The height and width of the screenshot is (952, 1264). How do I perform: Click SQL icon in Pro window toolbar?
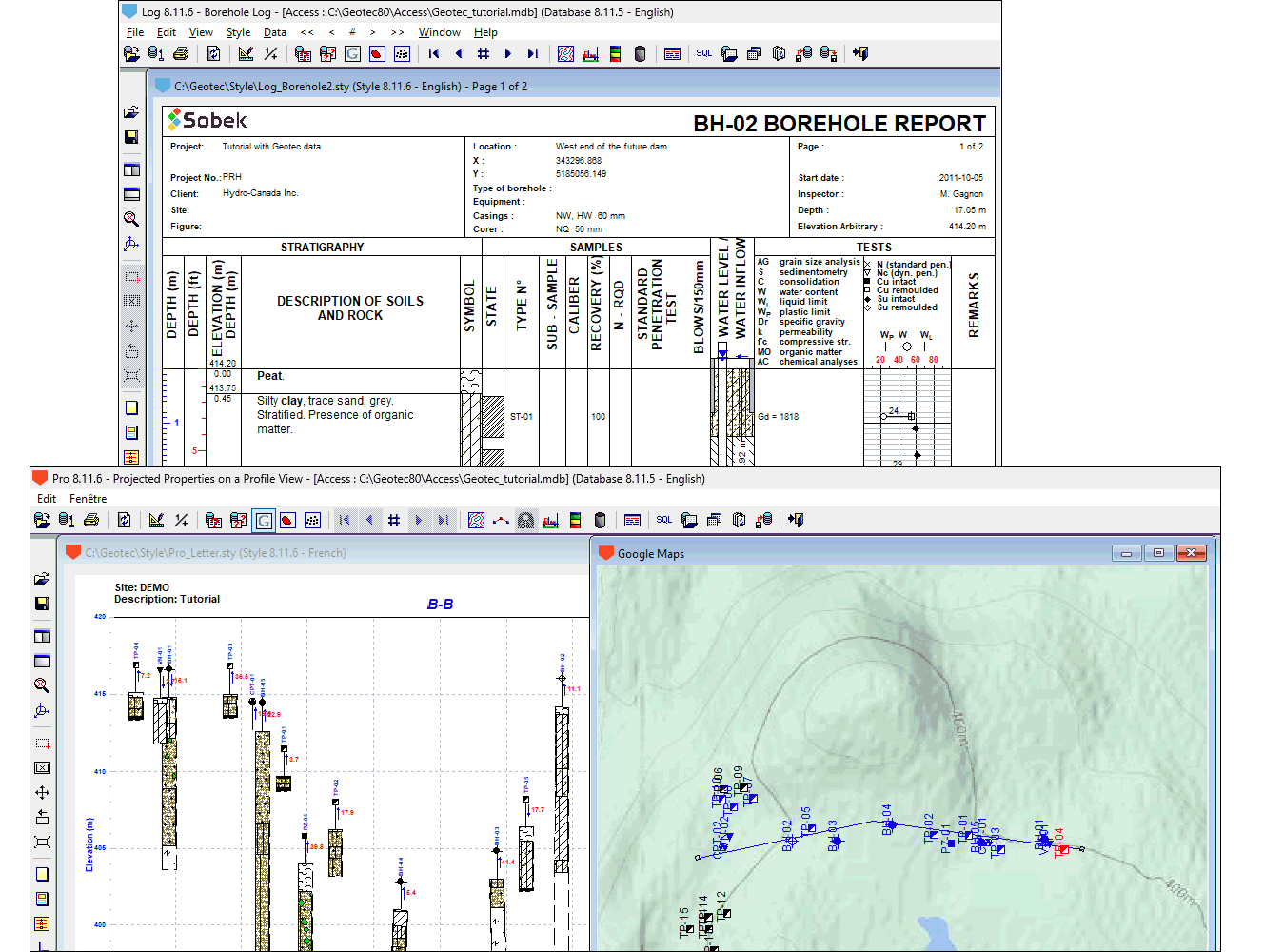[x=664, y=521]
